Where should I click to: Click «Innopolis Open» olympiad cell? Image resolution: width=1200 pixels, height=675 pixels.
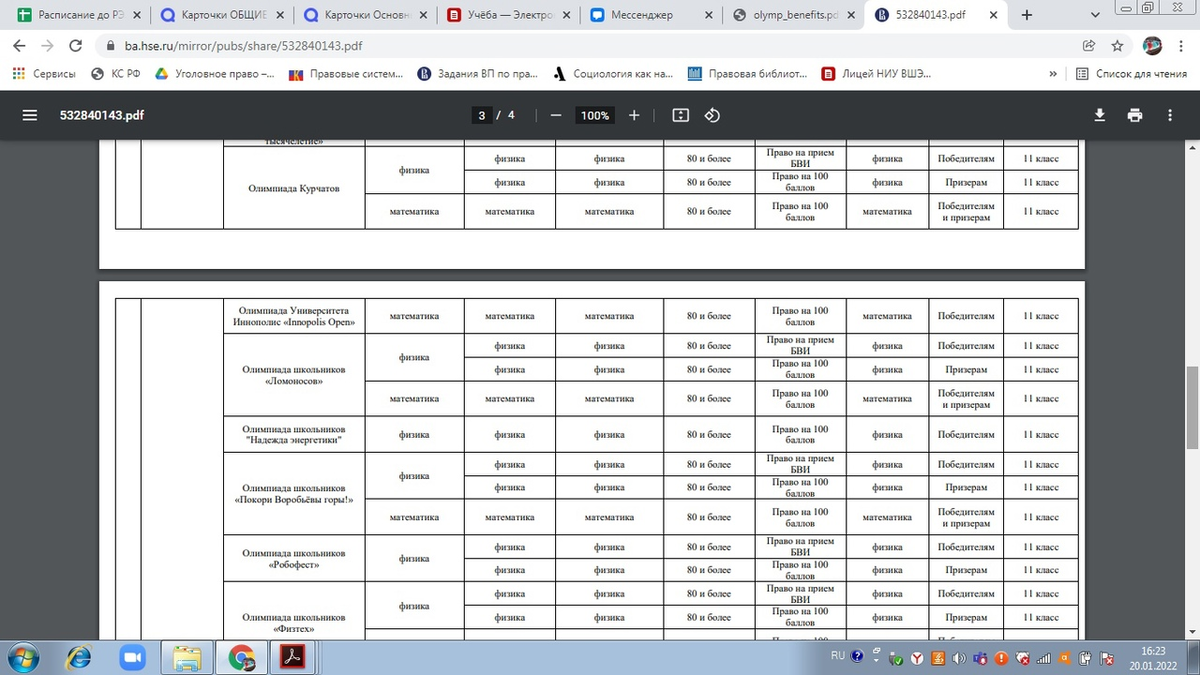pos(294,316)
